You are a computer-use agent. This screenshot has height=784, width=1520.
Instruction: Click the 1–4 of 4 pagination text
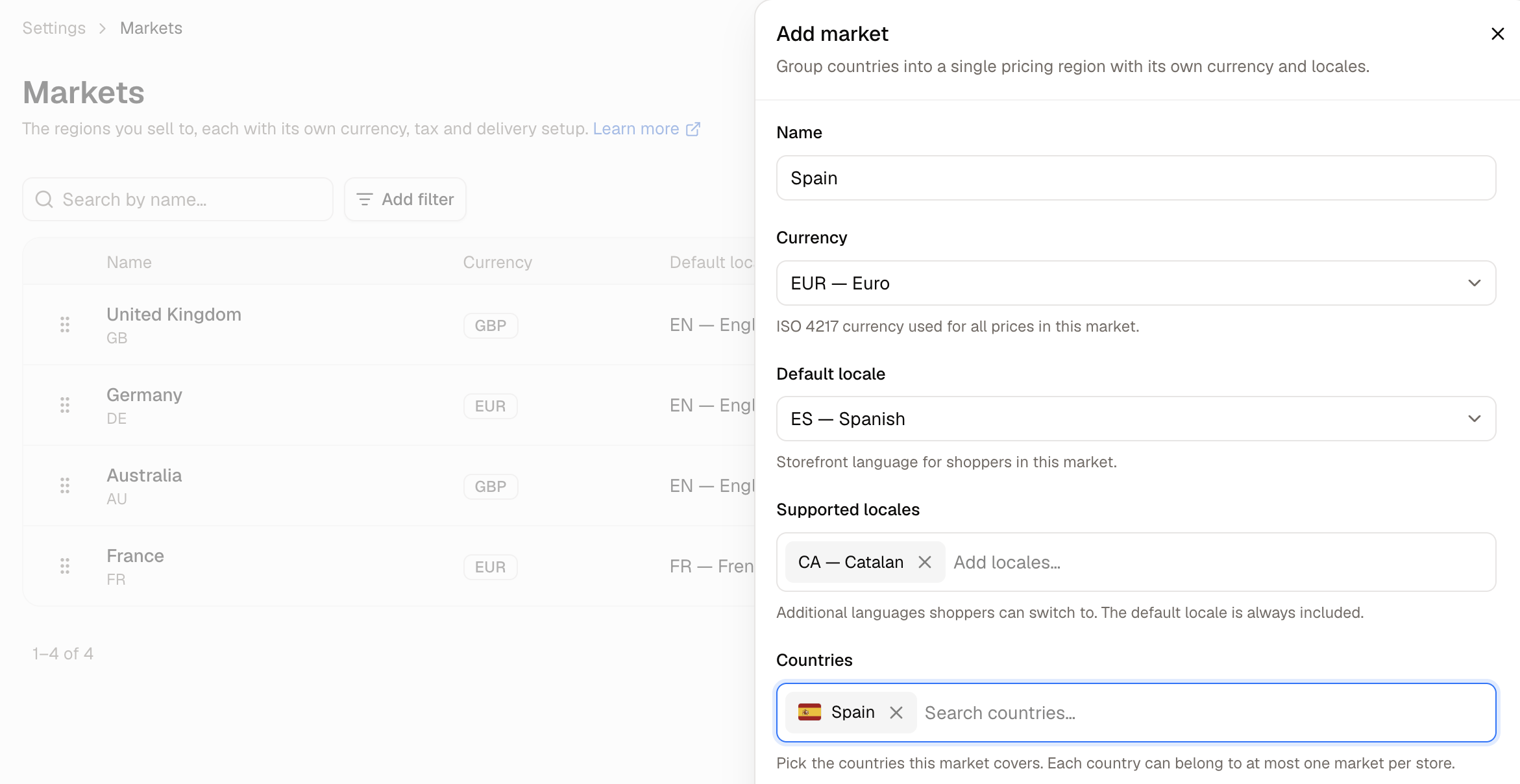(x=63, y=654)
